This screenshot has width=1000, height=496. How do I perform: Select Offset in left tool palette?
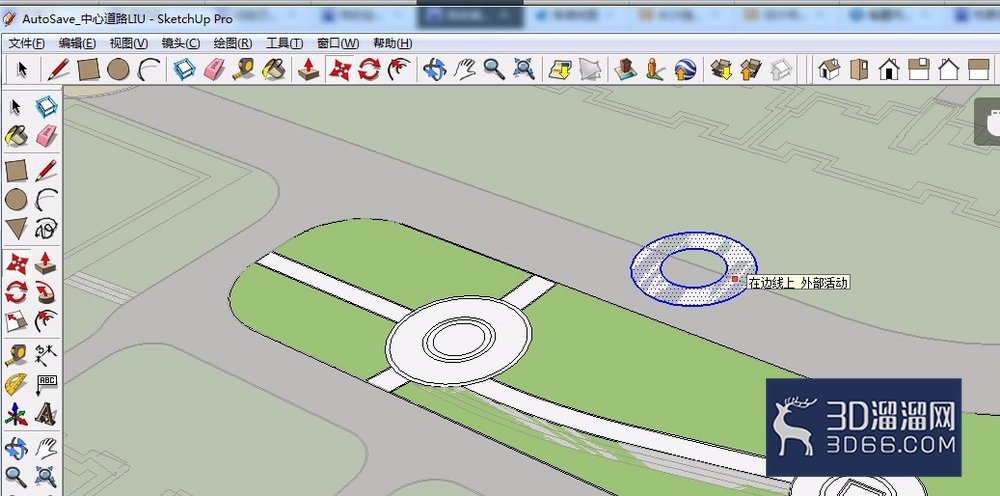(46, 321)
